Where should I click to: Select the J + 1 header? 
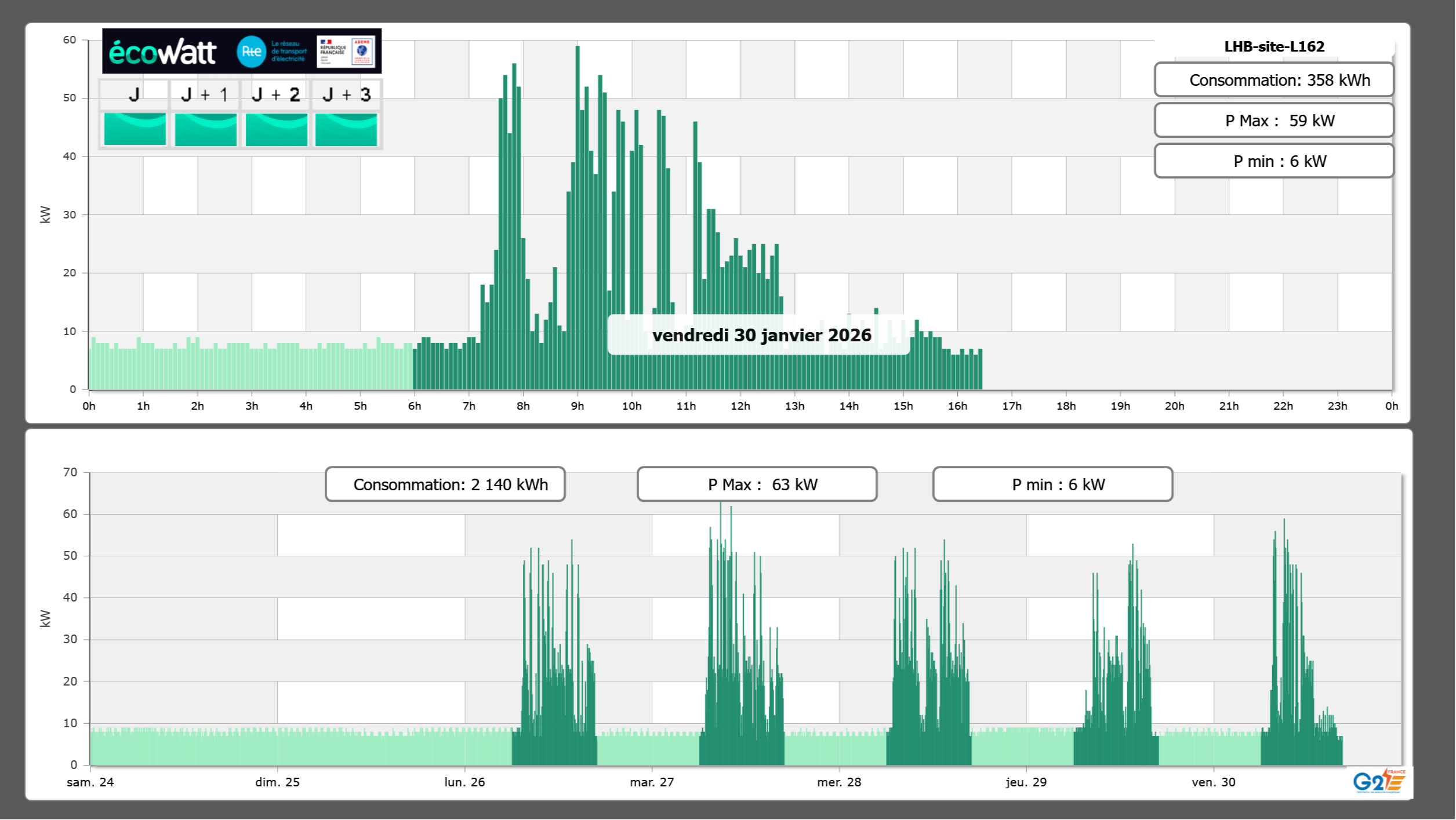(x=205, y=94)
